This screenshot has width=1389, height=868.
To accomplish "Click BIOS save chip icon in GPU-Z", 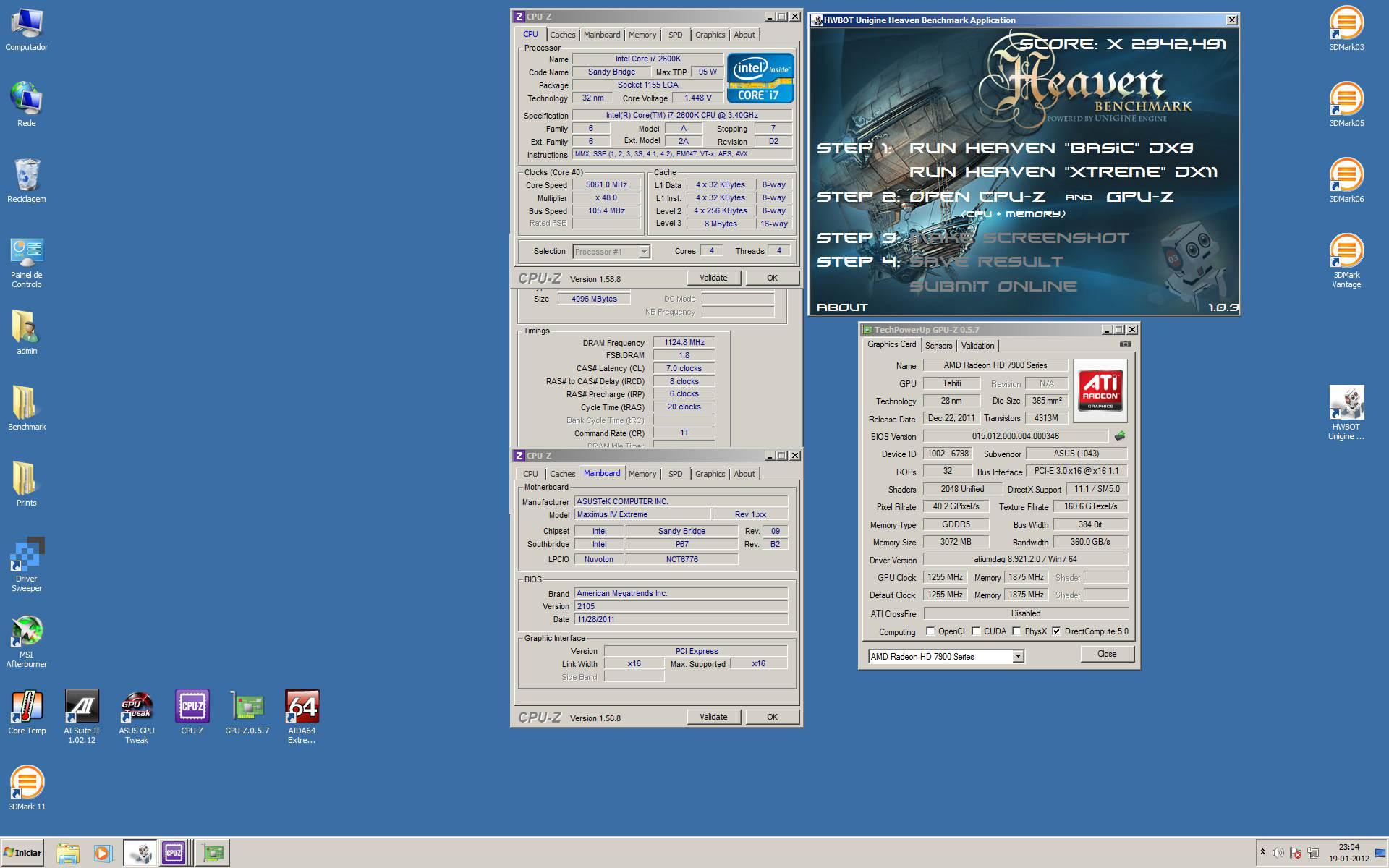I will 1120,436.
